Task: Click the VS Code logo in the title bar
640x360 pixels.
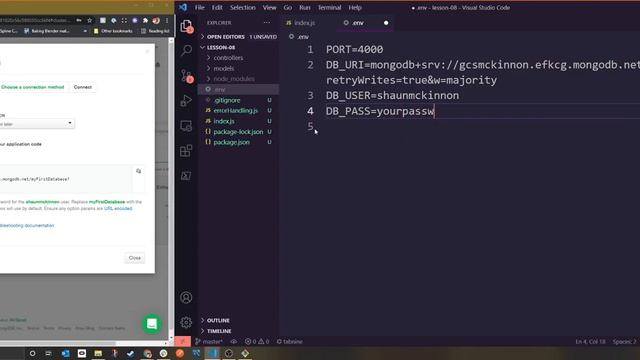Action: (x=183, y=7)
